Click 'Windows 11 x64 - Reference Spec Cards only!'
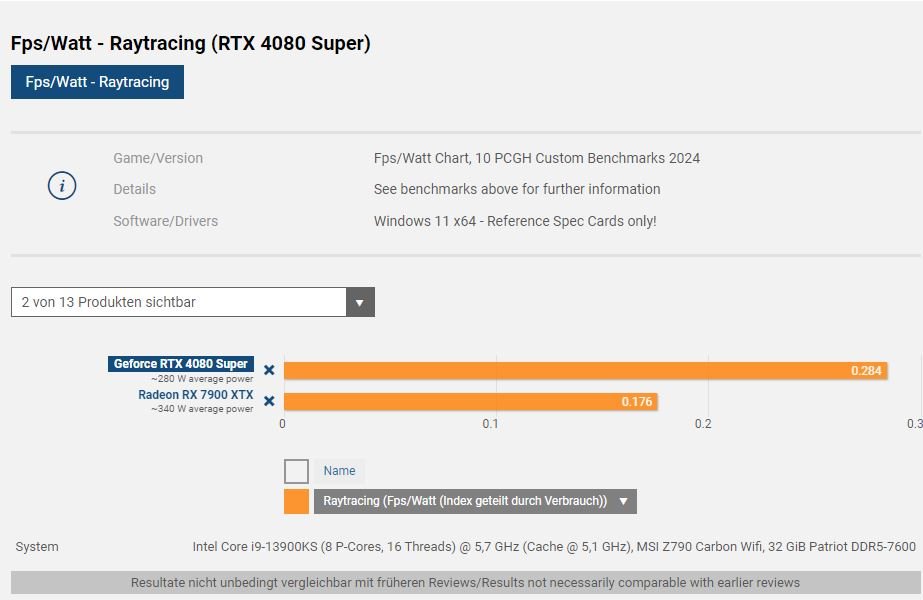The image size is (923, 600). point(515,221)
